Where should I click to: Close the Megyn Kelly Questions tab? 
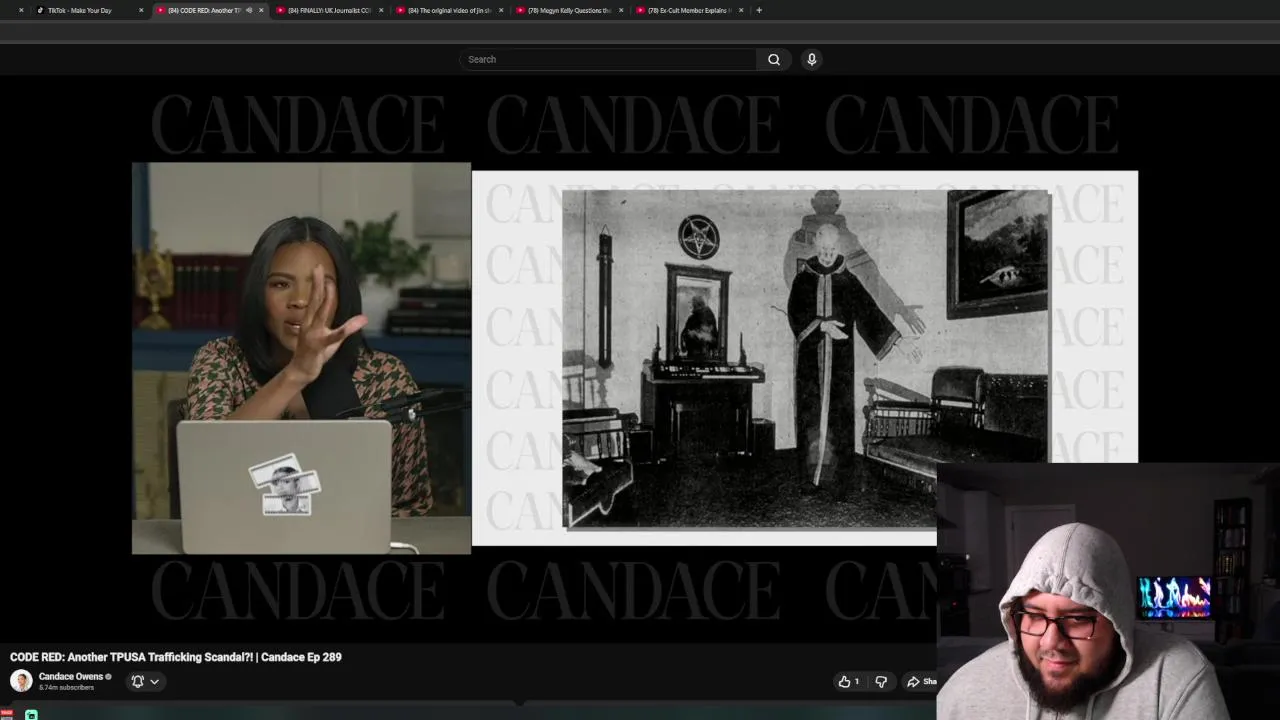click(621, 10)
